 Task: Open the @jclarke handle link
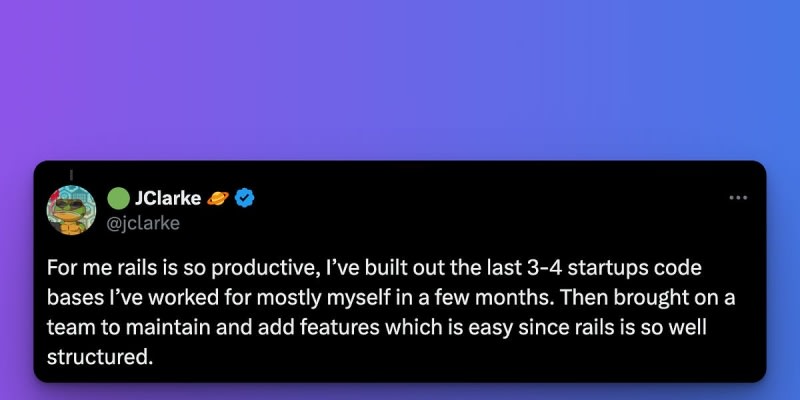tap(143, 223)
